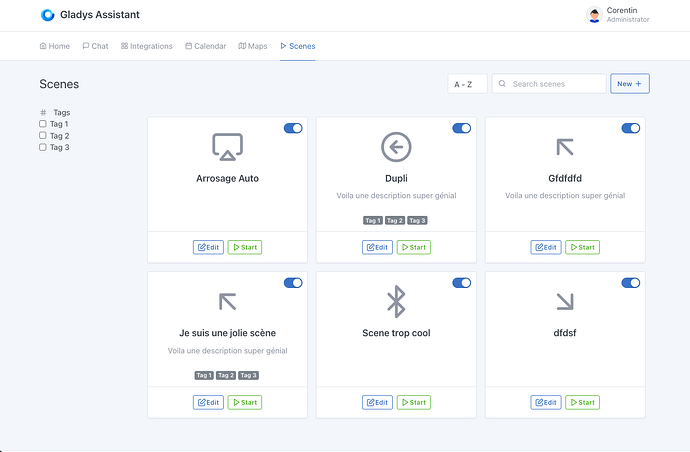Click the circled left arrow icon on Dupli
This screenshot has width=690, height=452.
click(x=396, y=147)
